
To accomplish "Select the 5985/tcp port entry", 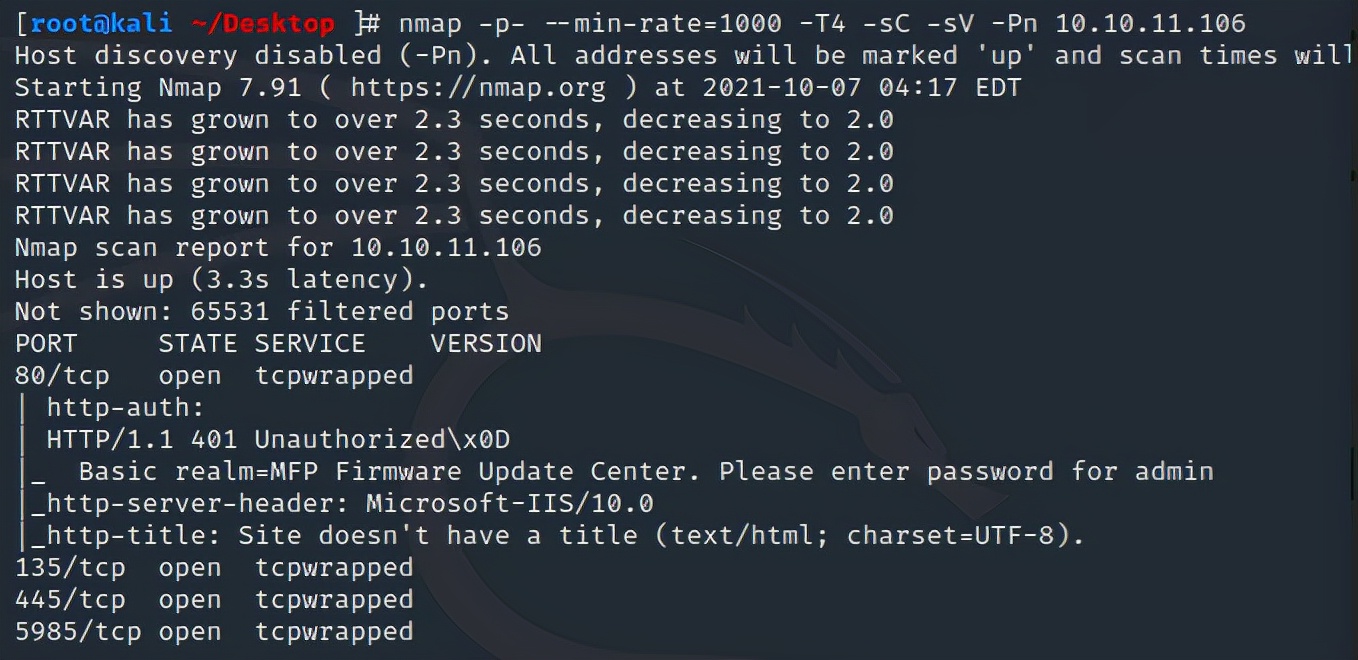I will click(x=78, y=631).
